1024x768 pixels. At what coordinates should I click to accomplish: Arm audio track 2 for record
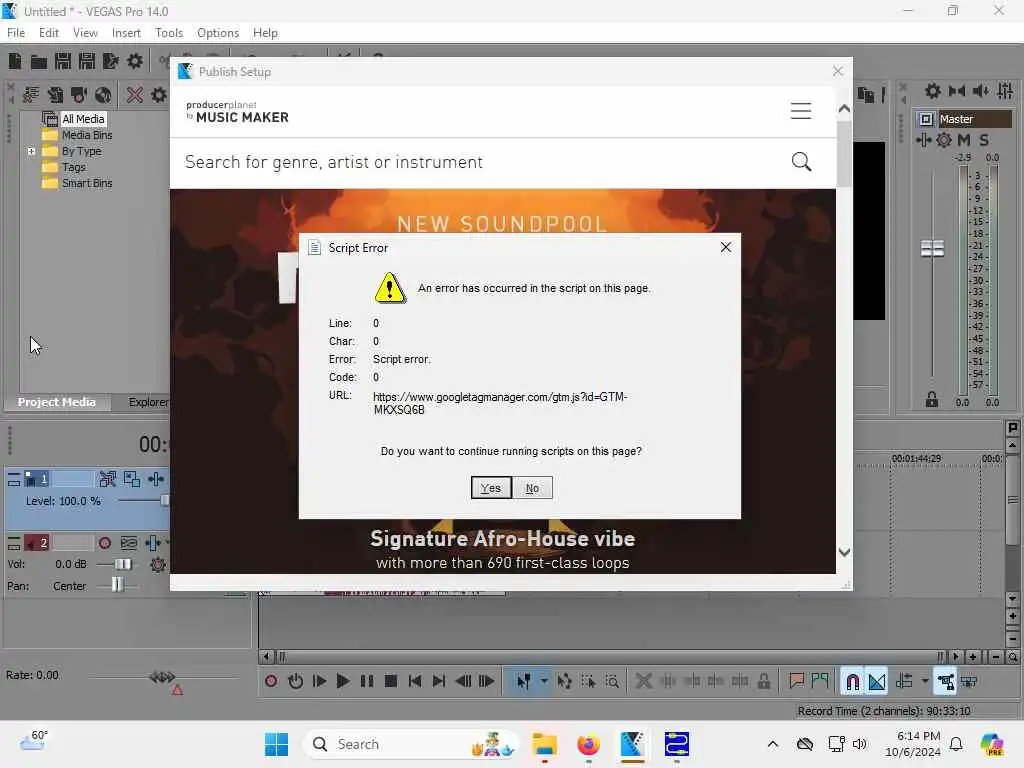pyautogui.click(x=104, y=543)
